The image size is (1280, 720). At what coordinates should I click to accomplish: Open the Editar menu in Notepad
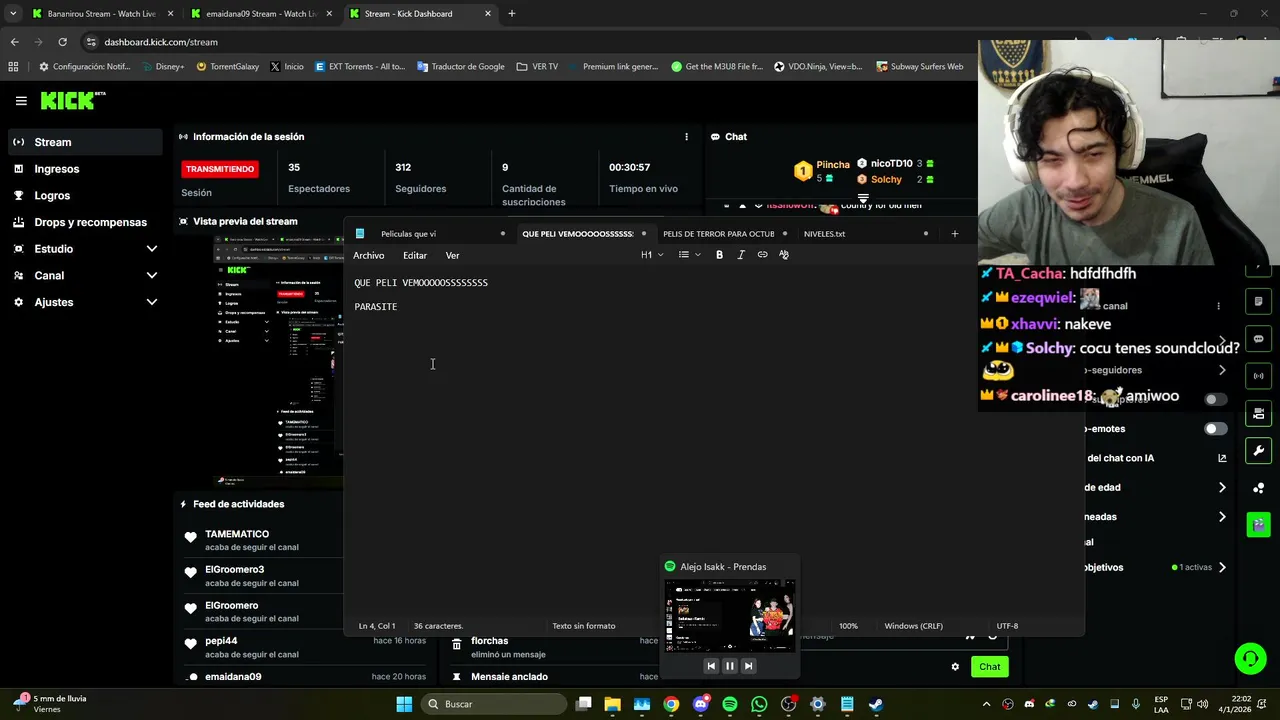[x=415, y=255]
